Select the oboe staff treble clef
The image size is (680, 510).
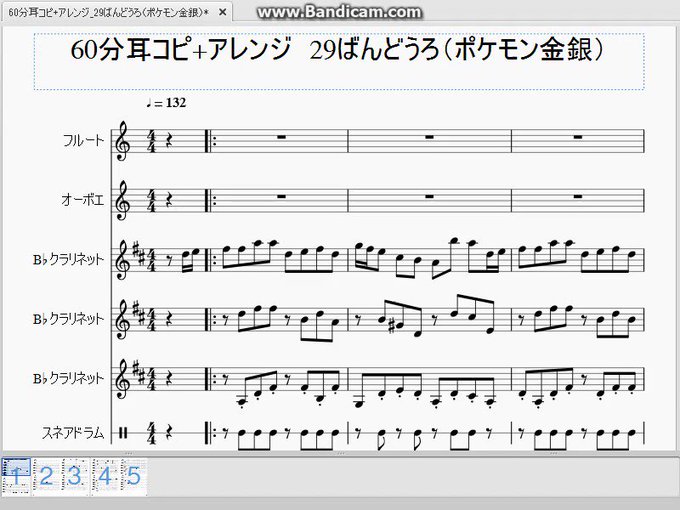click(x=123, y=200)
